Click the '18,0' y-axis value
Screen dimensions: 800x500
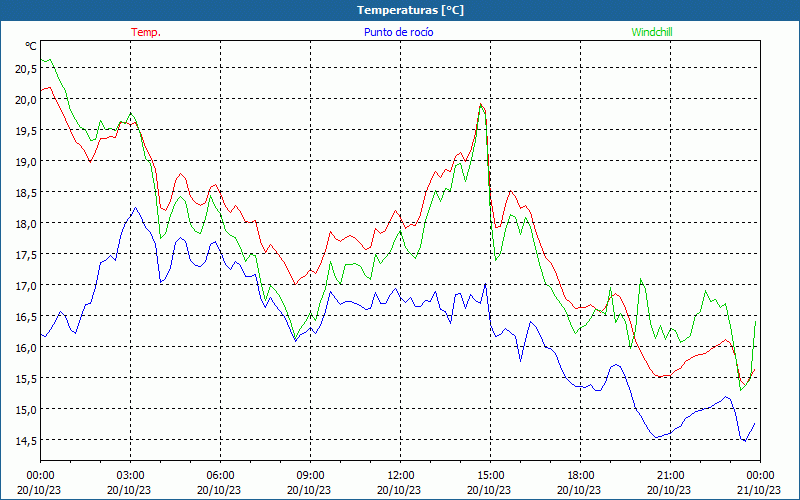[26, 224]
